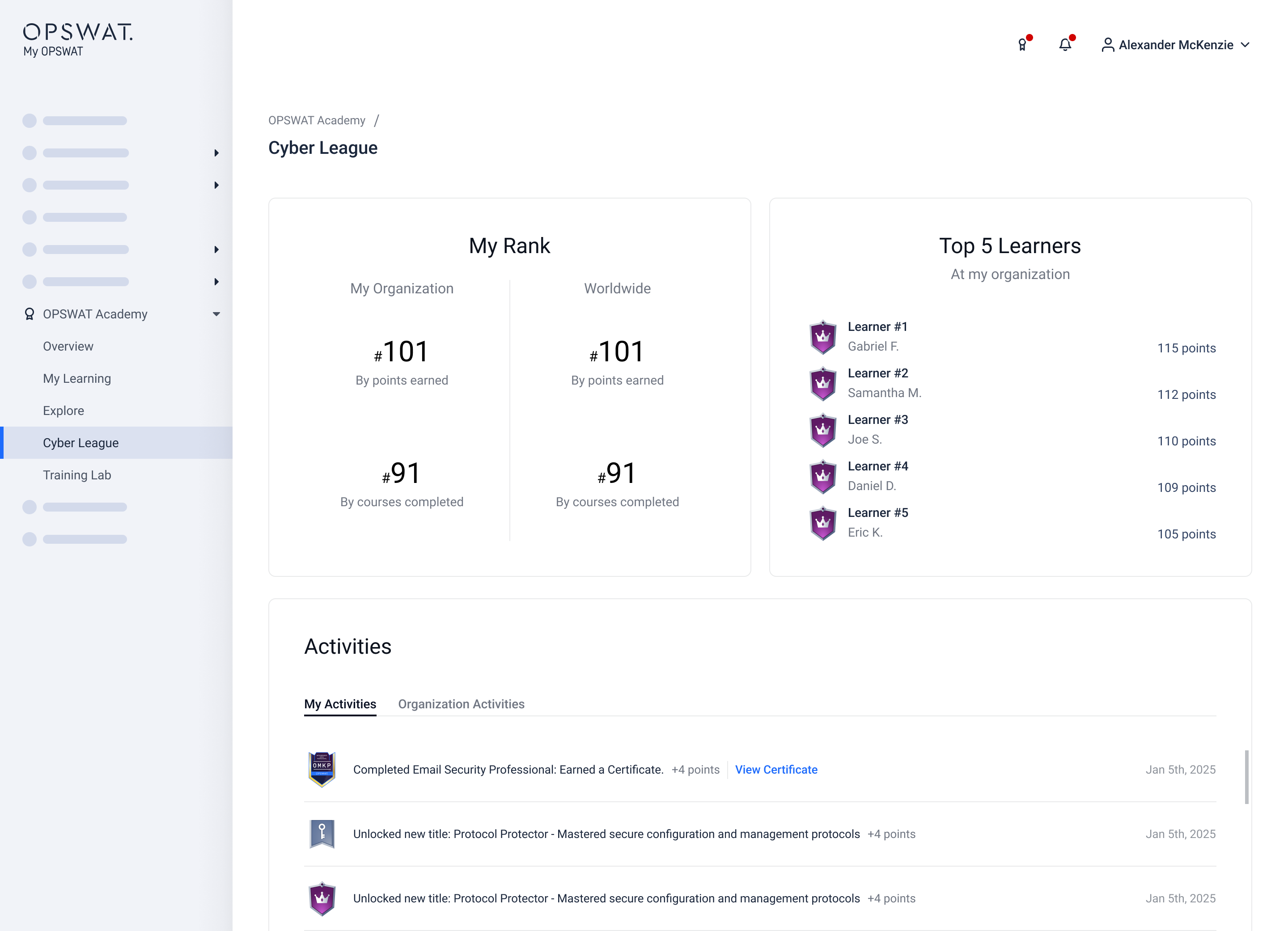Click the user profile avatar icon
Screen dimensions: 1288x931
[x=1107, y=45]
